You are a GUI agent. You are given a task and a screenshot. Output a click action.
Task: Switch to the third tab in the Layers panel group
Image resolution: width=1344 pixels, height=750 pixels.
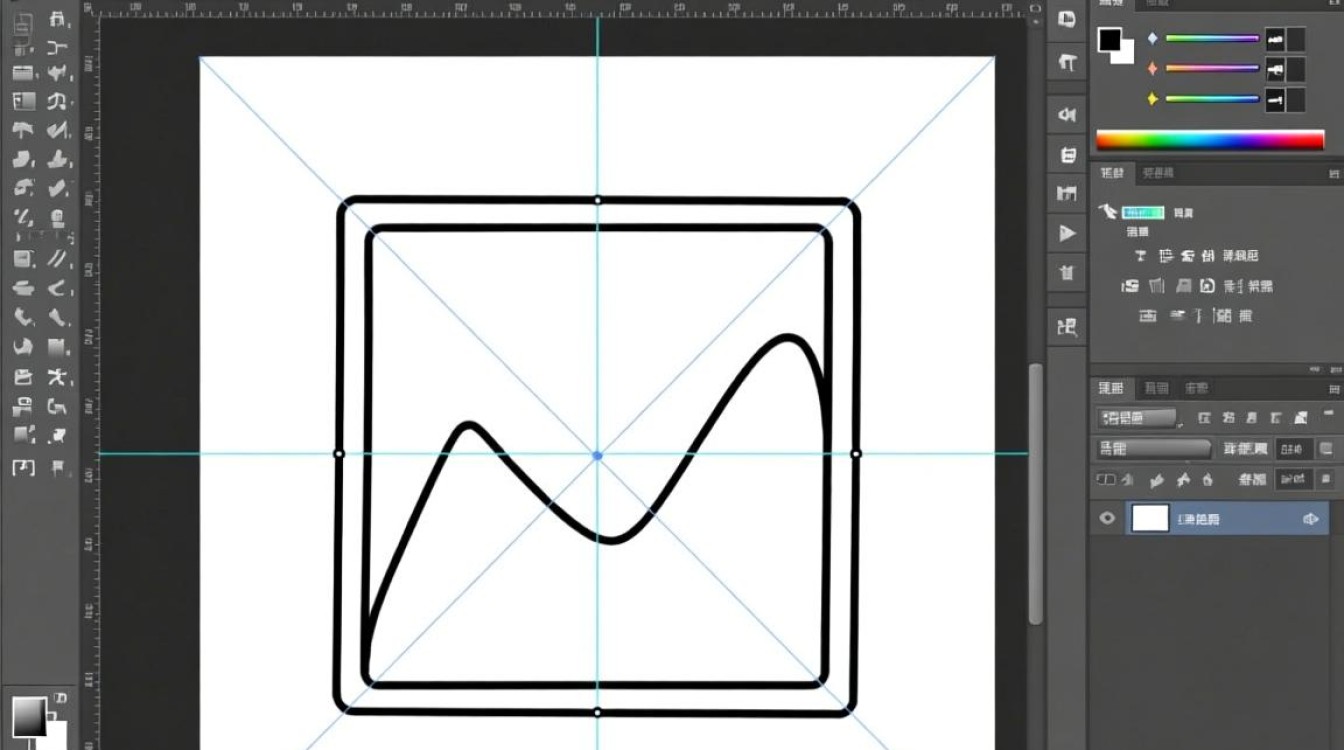click(1196, 388)
